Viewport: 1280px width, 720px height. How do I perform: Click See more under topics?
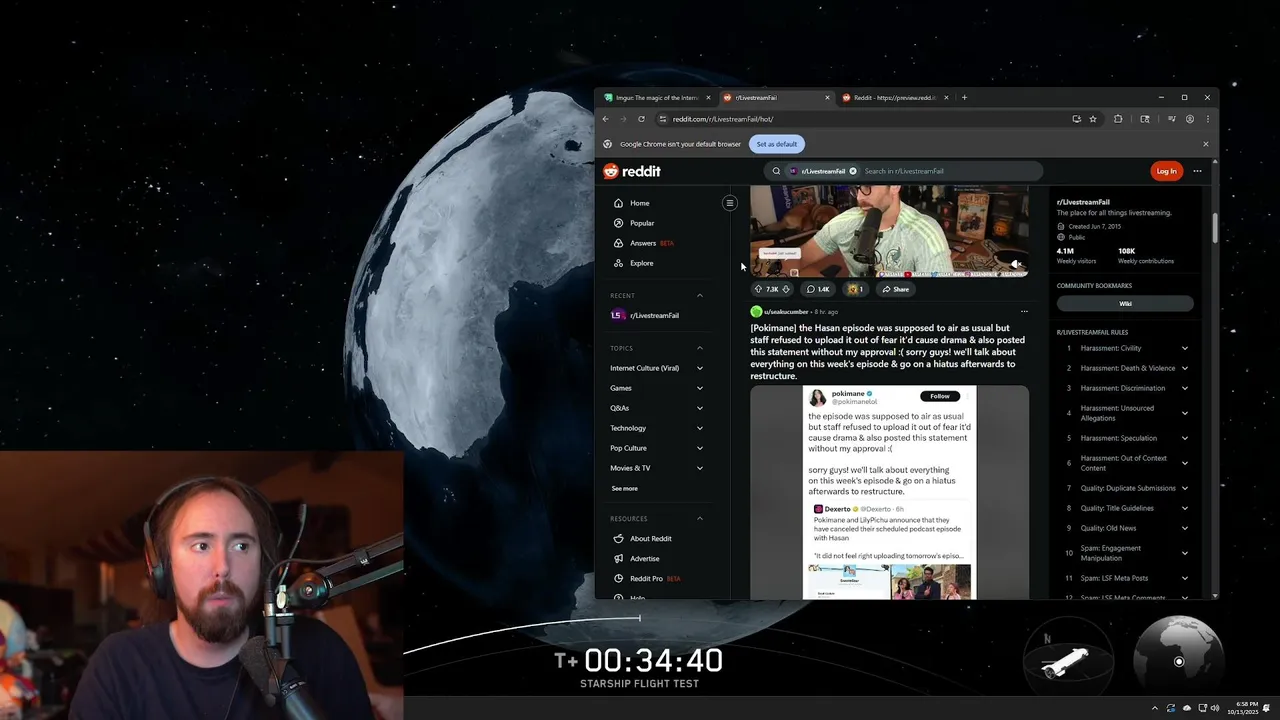[x=624, y=488]
